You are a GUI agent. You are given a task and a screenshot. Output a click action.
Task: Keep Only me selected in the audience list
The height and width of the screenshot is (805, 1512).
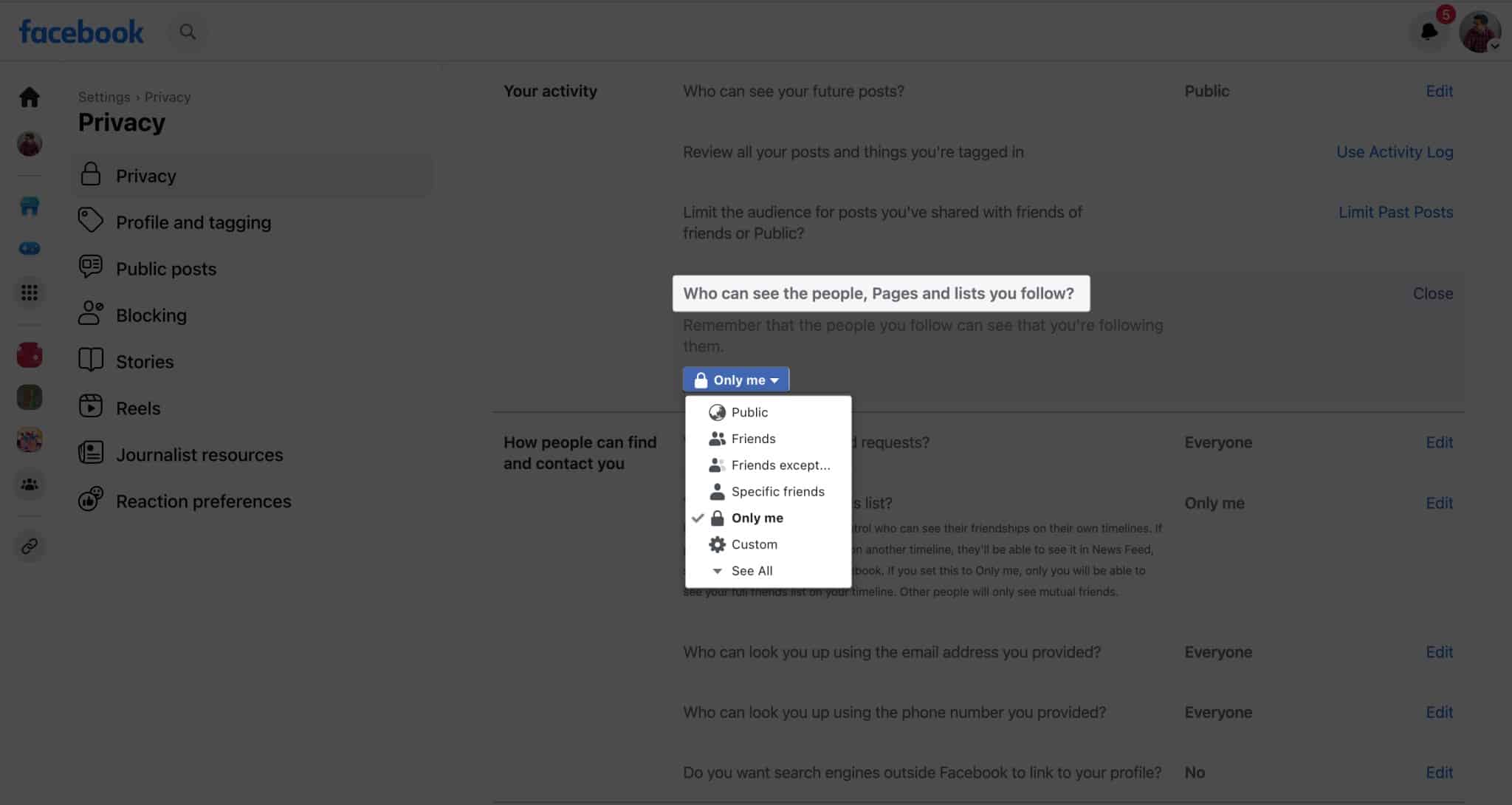757,518
